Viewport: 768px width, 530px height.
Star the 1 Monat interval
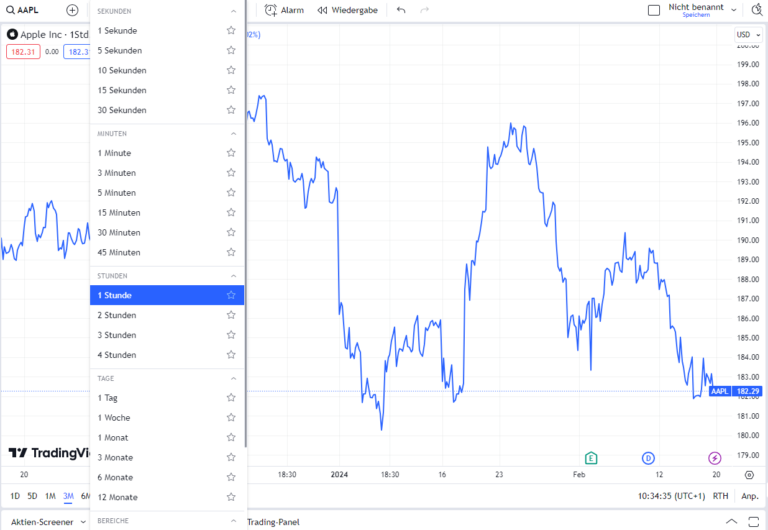click(x=231, y=437)
